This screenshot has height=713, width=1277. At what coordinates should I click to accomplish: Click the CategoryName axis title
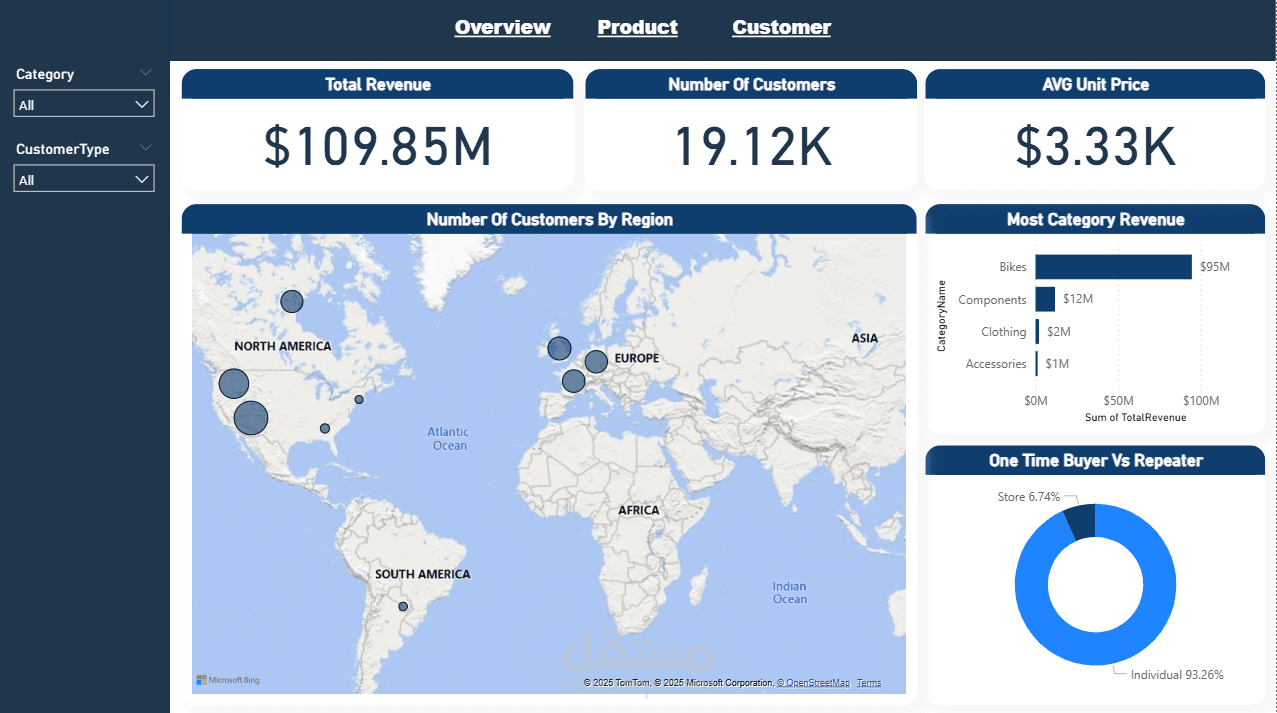[942, 315]
